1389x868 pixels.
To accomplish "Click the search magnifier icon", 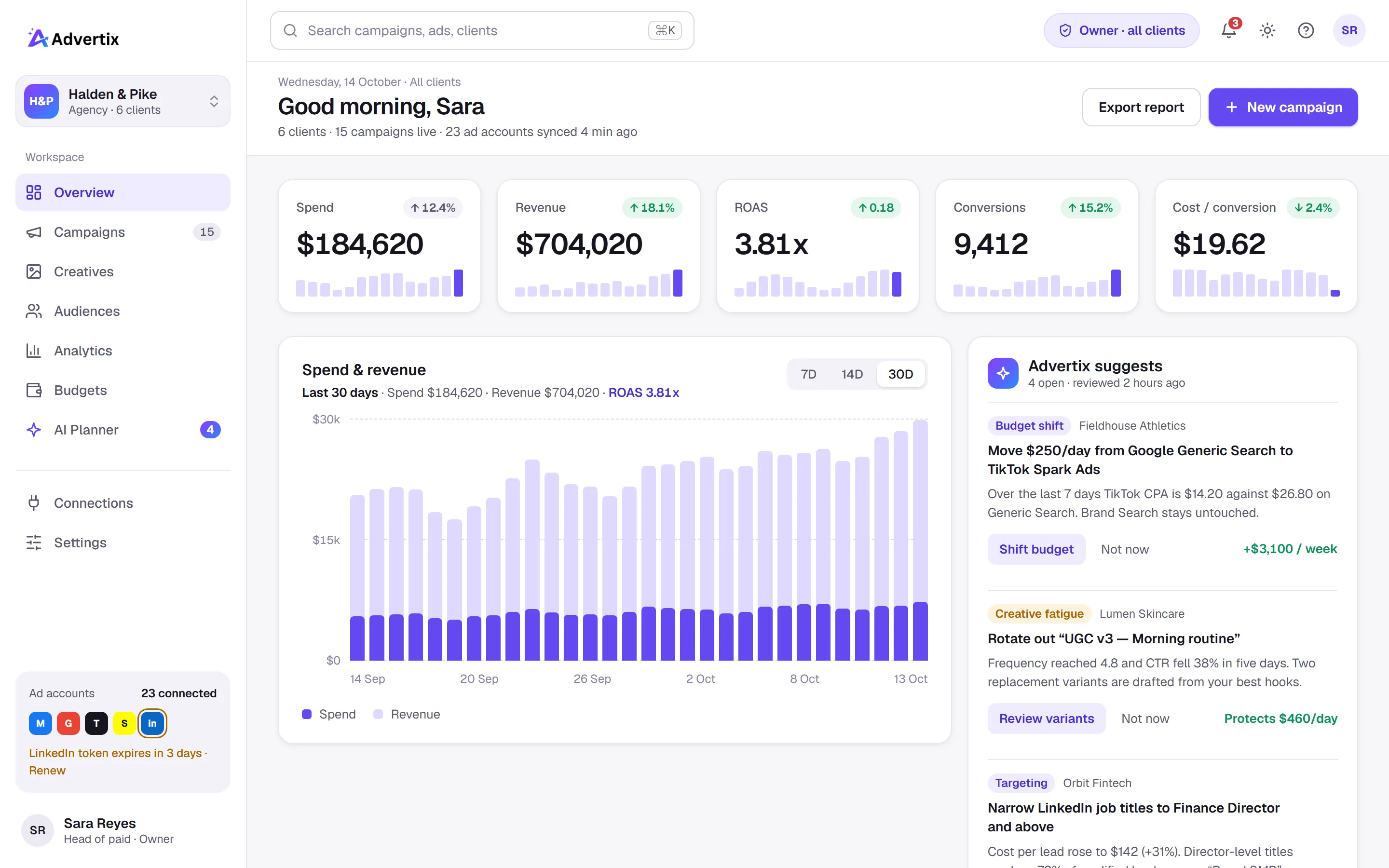I will 290,30.
